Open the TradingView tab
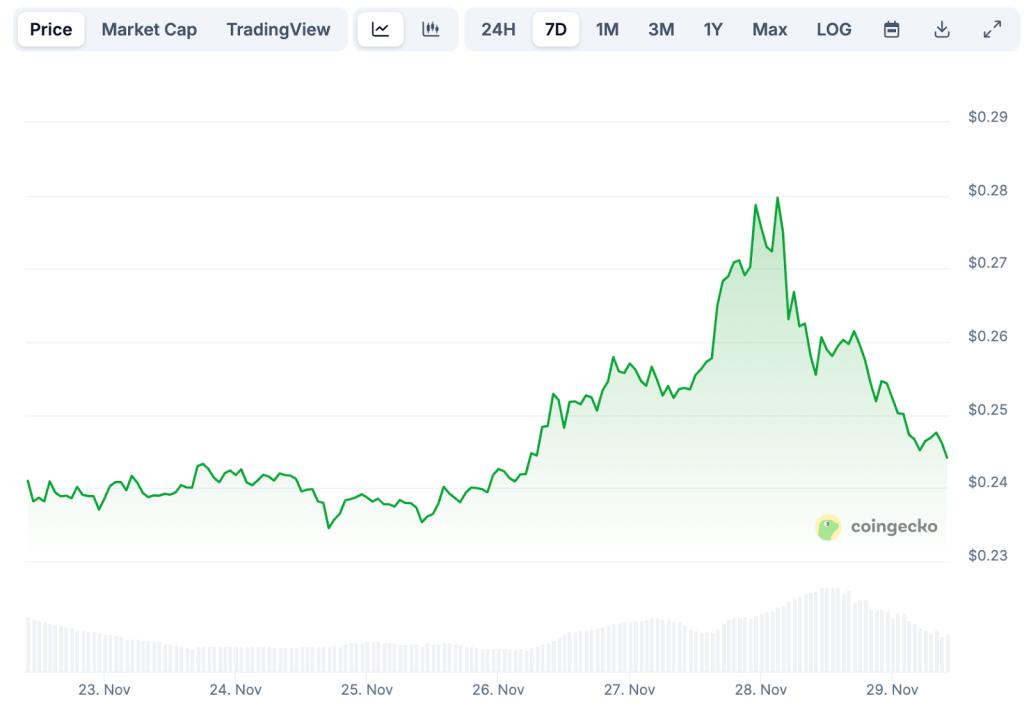The width and height of the screenshot is (1024, 707). (x=278, y=29)
